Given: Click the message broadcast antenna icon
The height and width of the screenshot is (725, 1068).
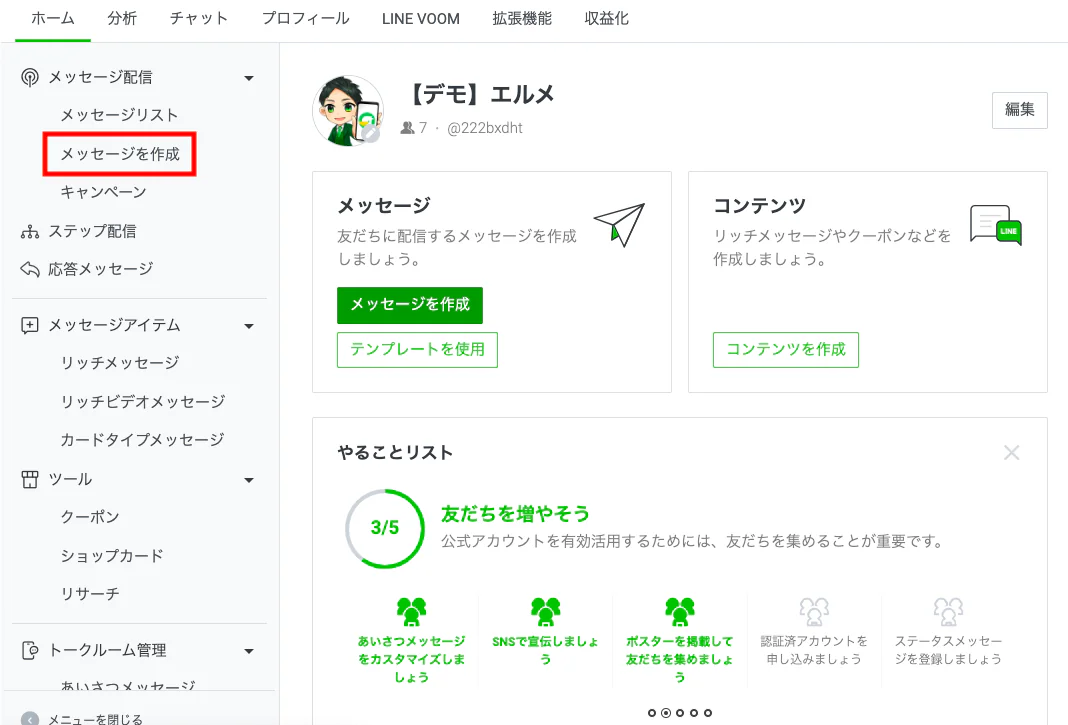Looking at the screenshot, I should [x=29, y=78].
